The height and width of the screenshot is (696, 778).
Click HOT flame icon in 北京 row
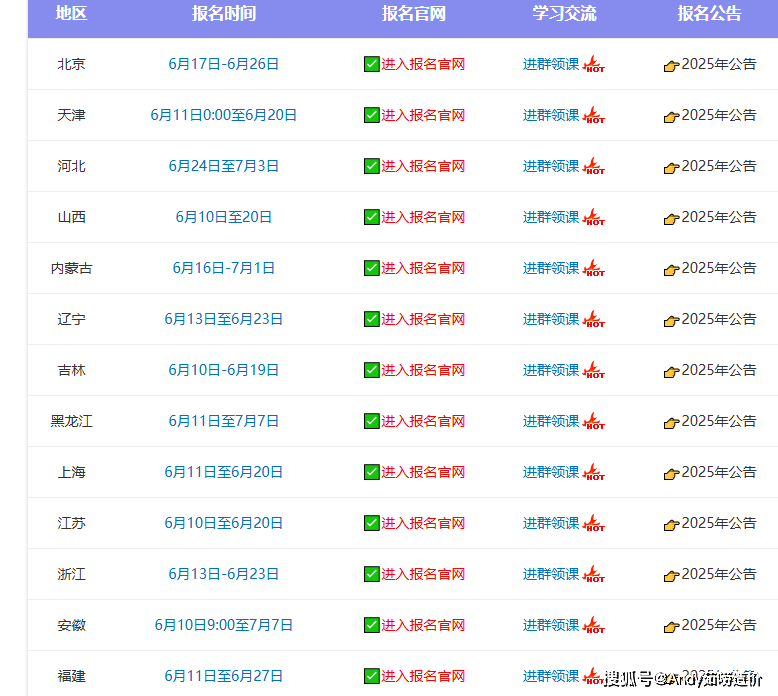593,64
